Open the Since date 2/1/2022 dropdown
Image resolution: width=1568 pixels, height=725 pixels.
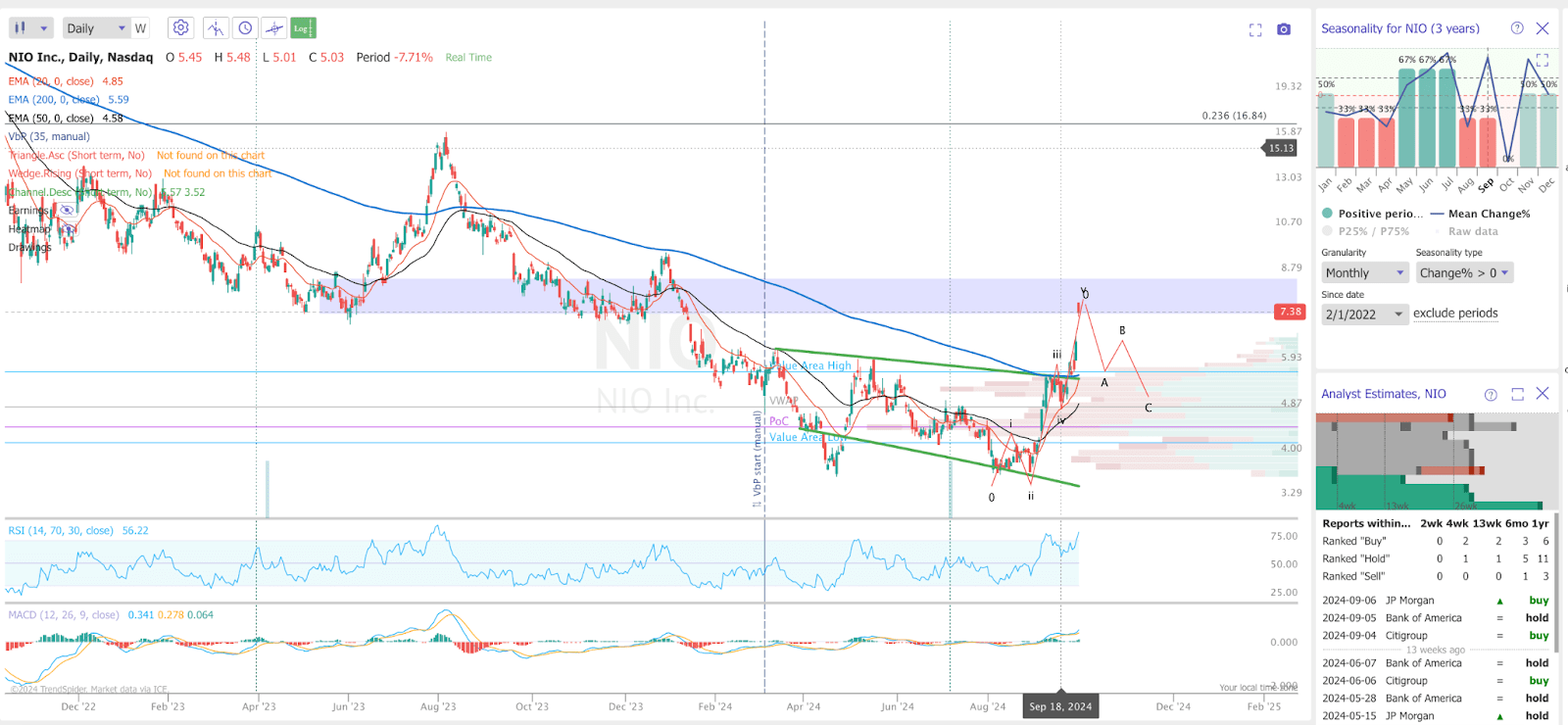1365,314
